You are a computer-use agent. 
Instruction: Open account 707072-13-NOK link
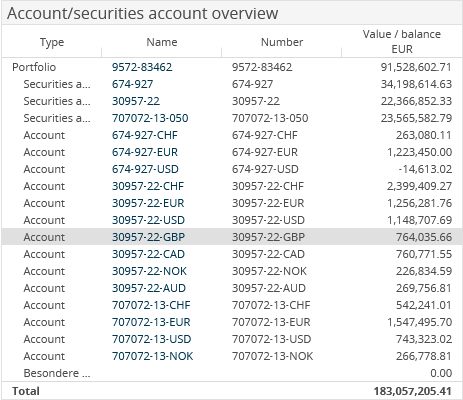coord(152,356)
